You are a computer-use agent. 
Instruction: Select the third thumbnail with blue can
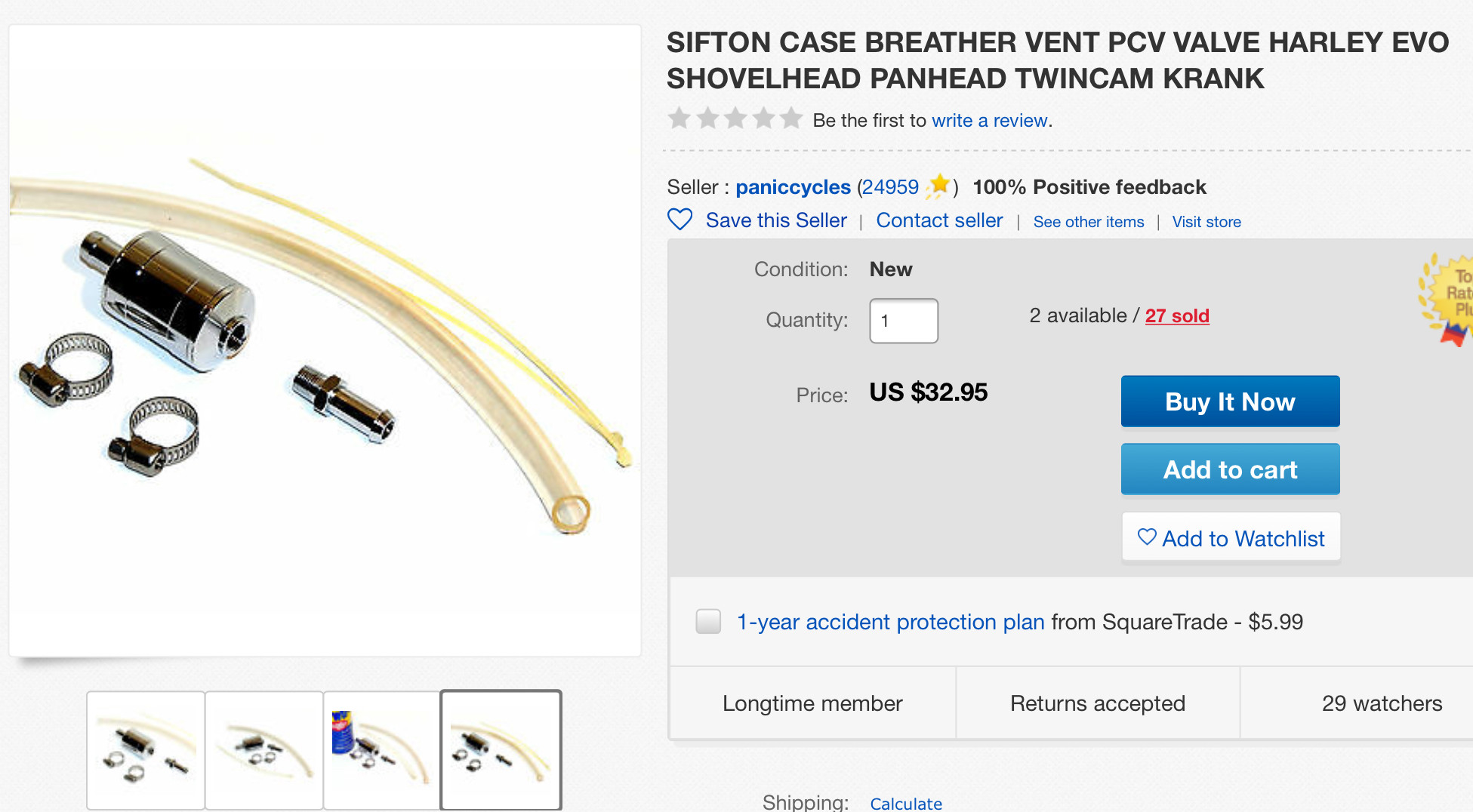click(x=382, y=750)
